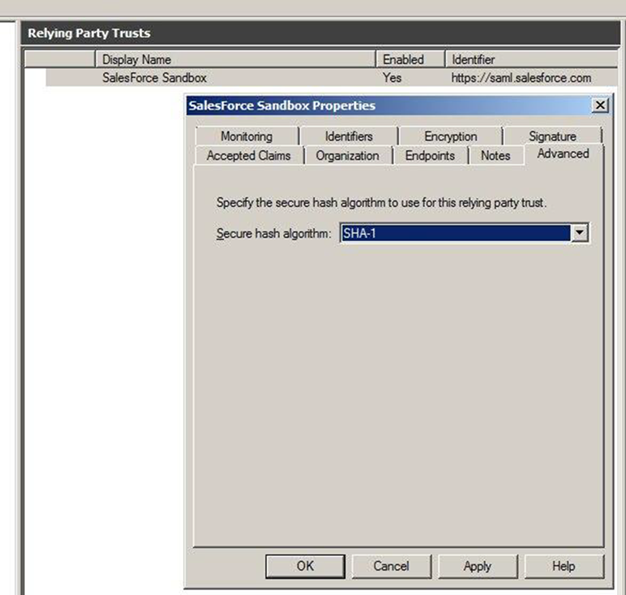The image size is (626, 595).
Task: Sort by the Enabled column header
Action: click(x=410, y=60)
